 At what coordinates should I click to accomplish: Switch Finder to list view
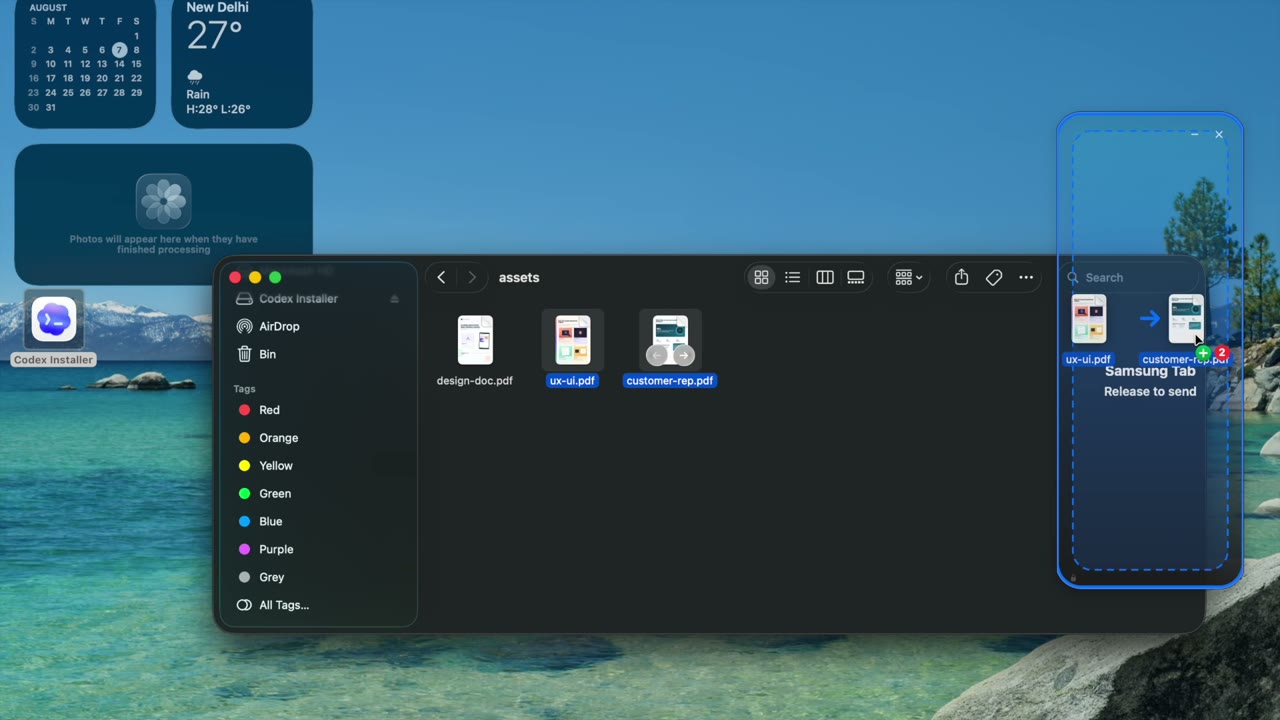tap(792, 278)
